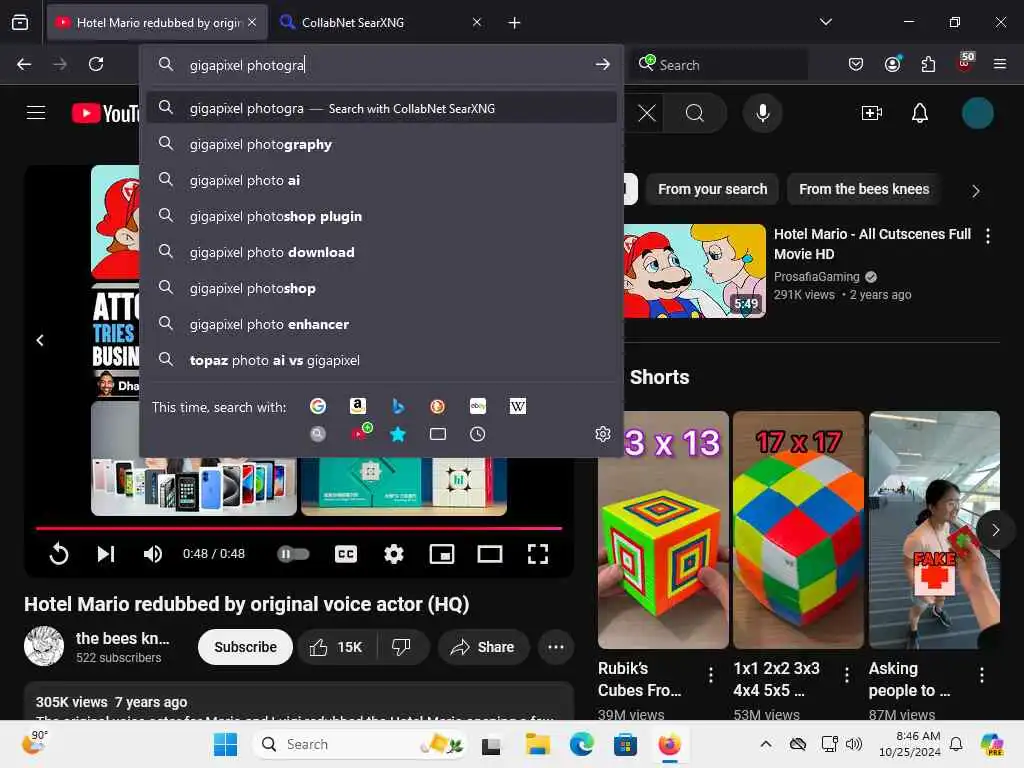Open YouTube notifications bell
This screenshot has height=768, width=1024.
(x=920, y=113)
